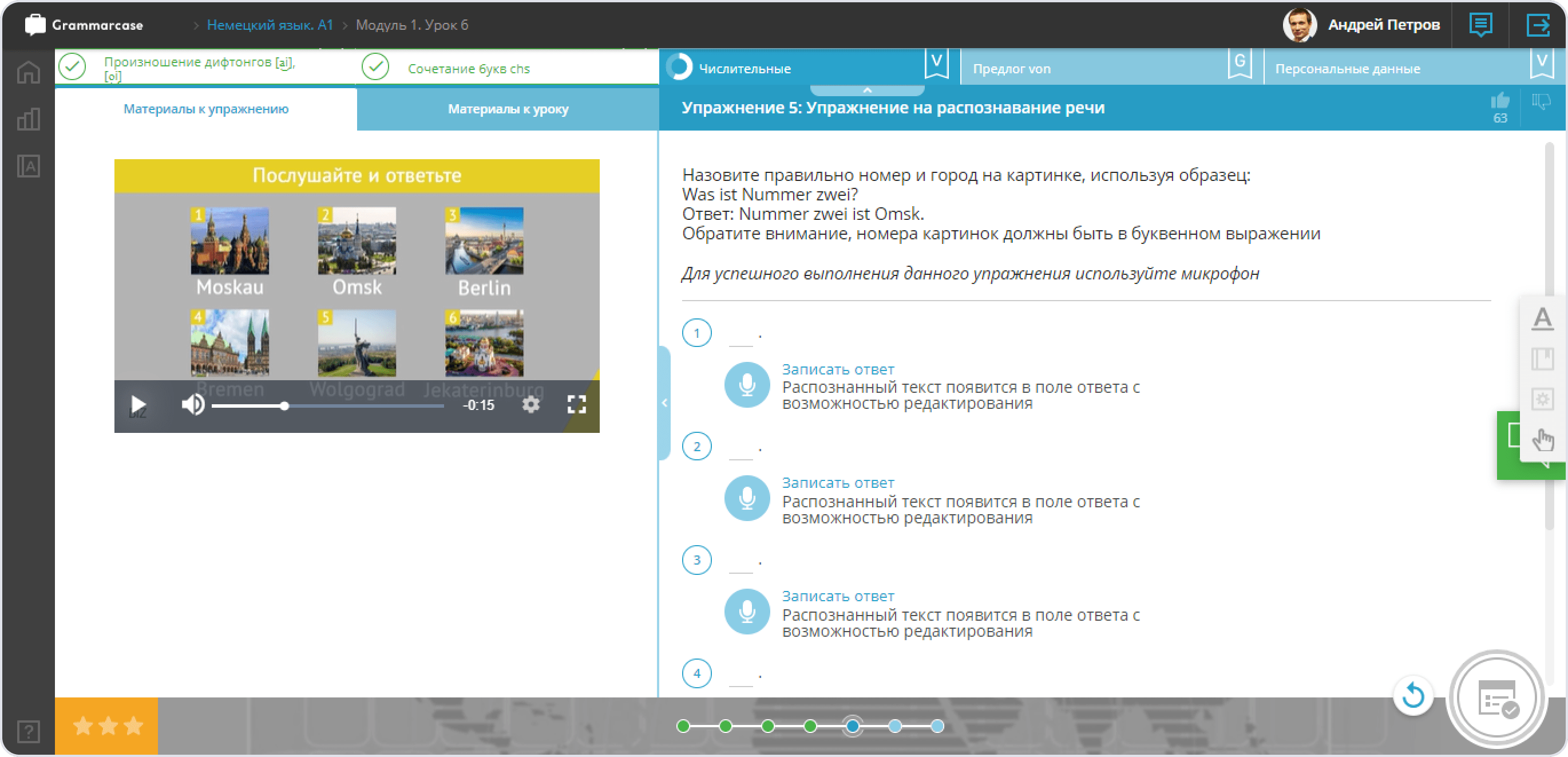This screenshot has height=757, width=1568.
Task: Click microphone to record answer 3
Action: (747, 612)
